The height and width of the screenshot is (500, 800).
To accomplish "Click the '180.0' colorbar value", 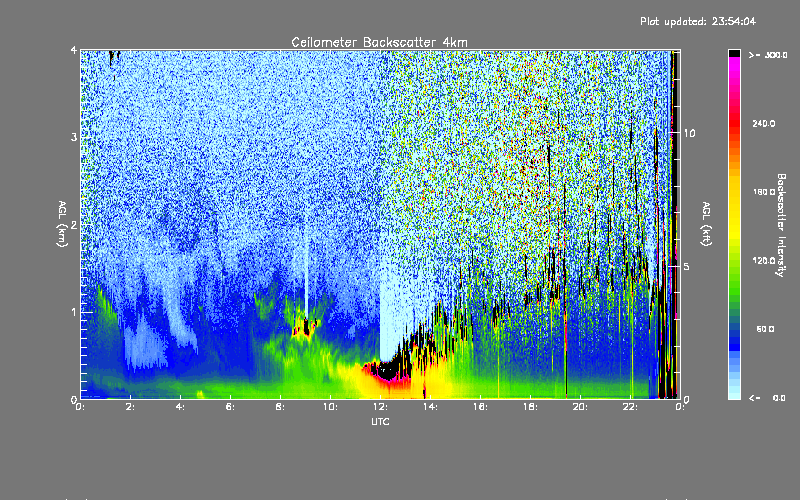I will pyautogui.click(x=764, y=192).
